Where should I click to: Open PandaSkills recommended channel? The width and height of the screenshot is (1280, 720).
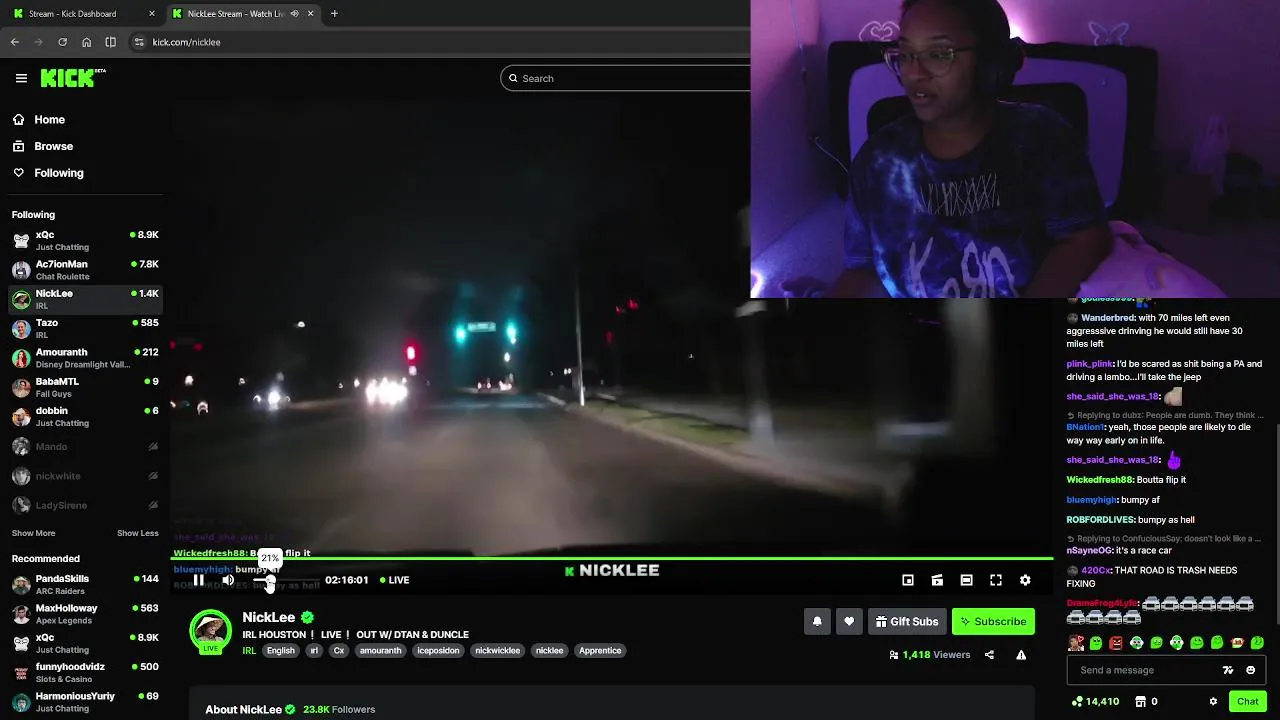(x=85, y=584)
